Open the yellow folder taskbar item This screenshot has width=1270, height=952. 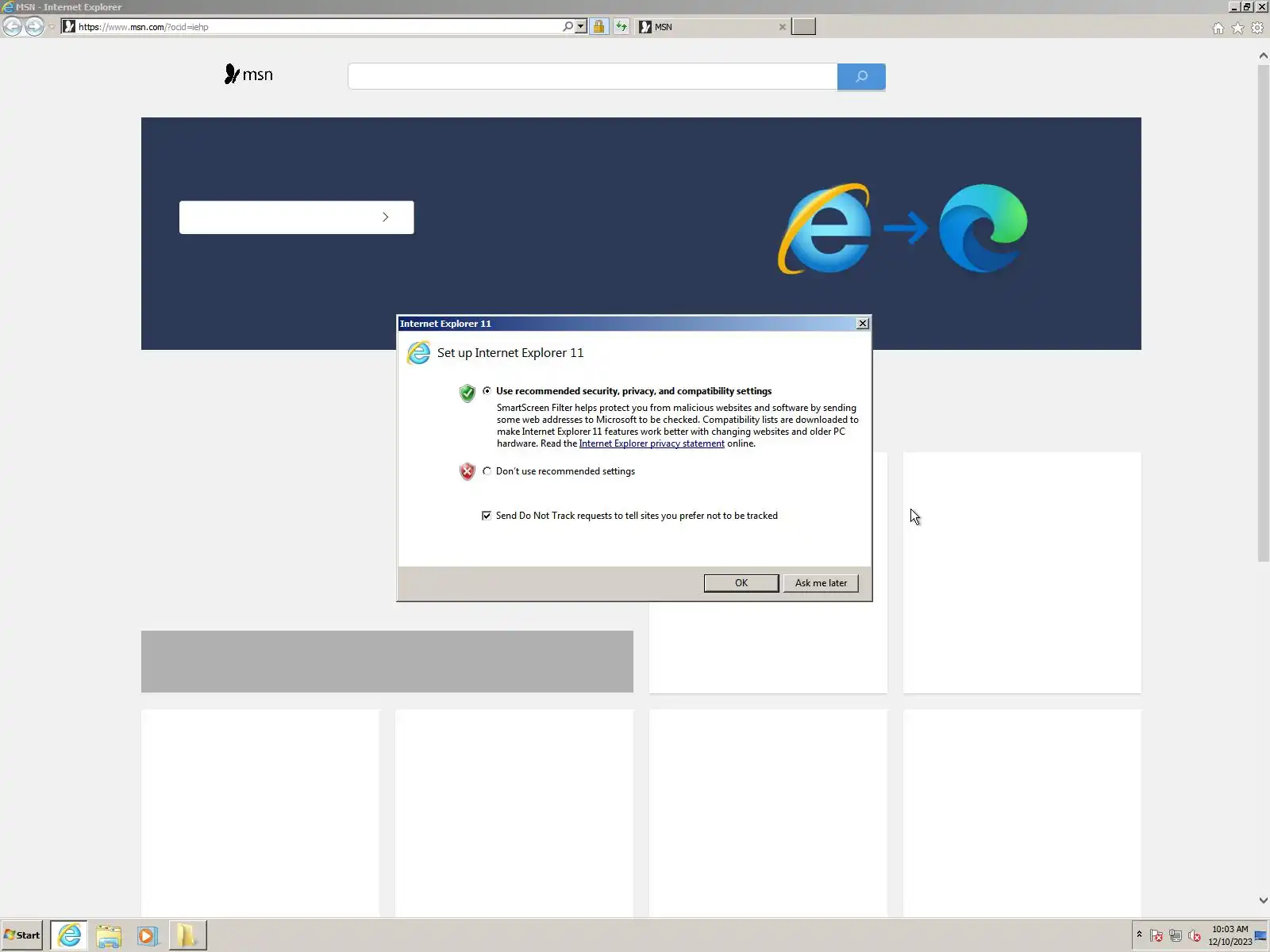tap(187, 935)
